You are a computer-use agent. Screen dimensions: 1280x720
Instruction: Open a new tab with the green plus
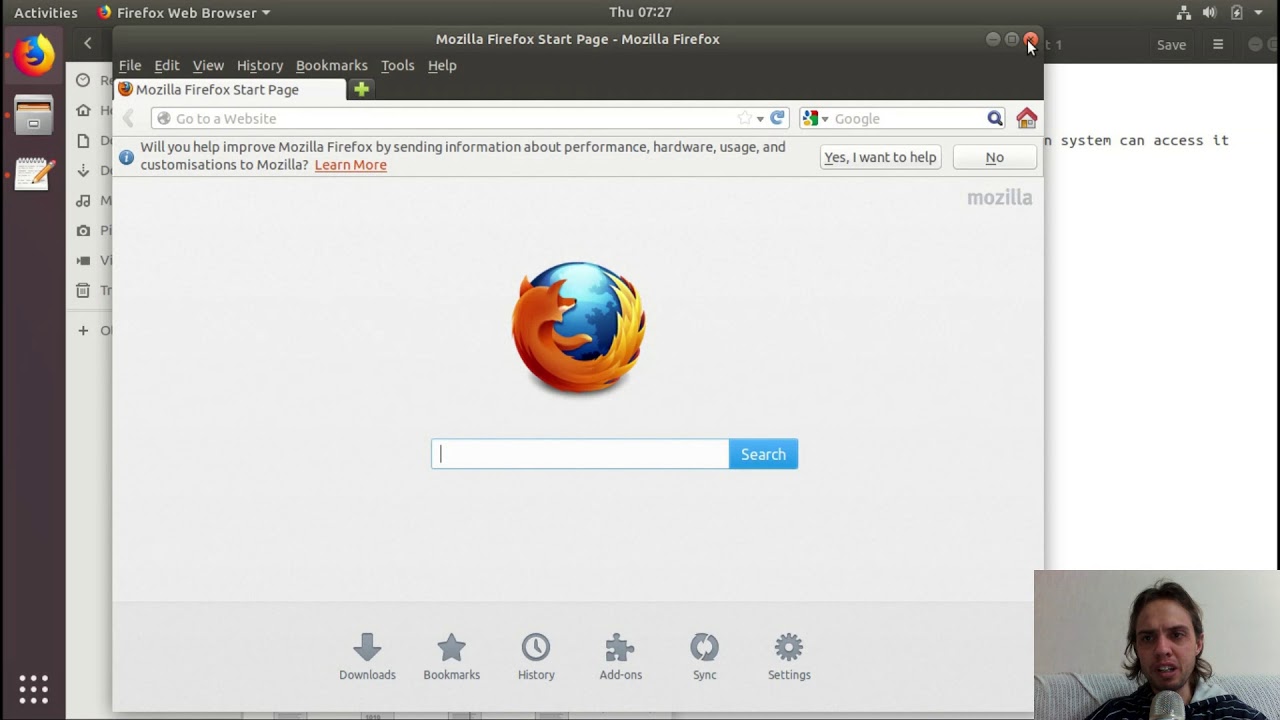point(361,89)
